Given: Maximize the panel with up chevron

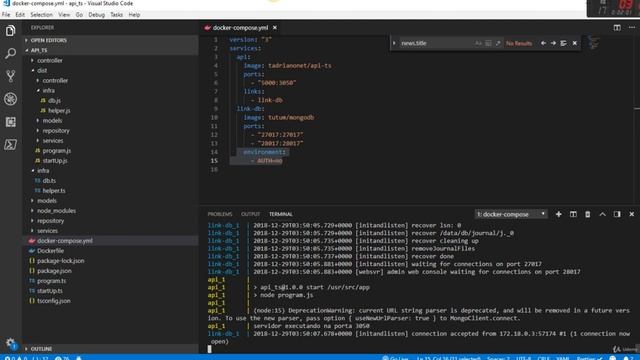Looking at the screenshot, I should (x=602, y=214).
